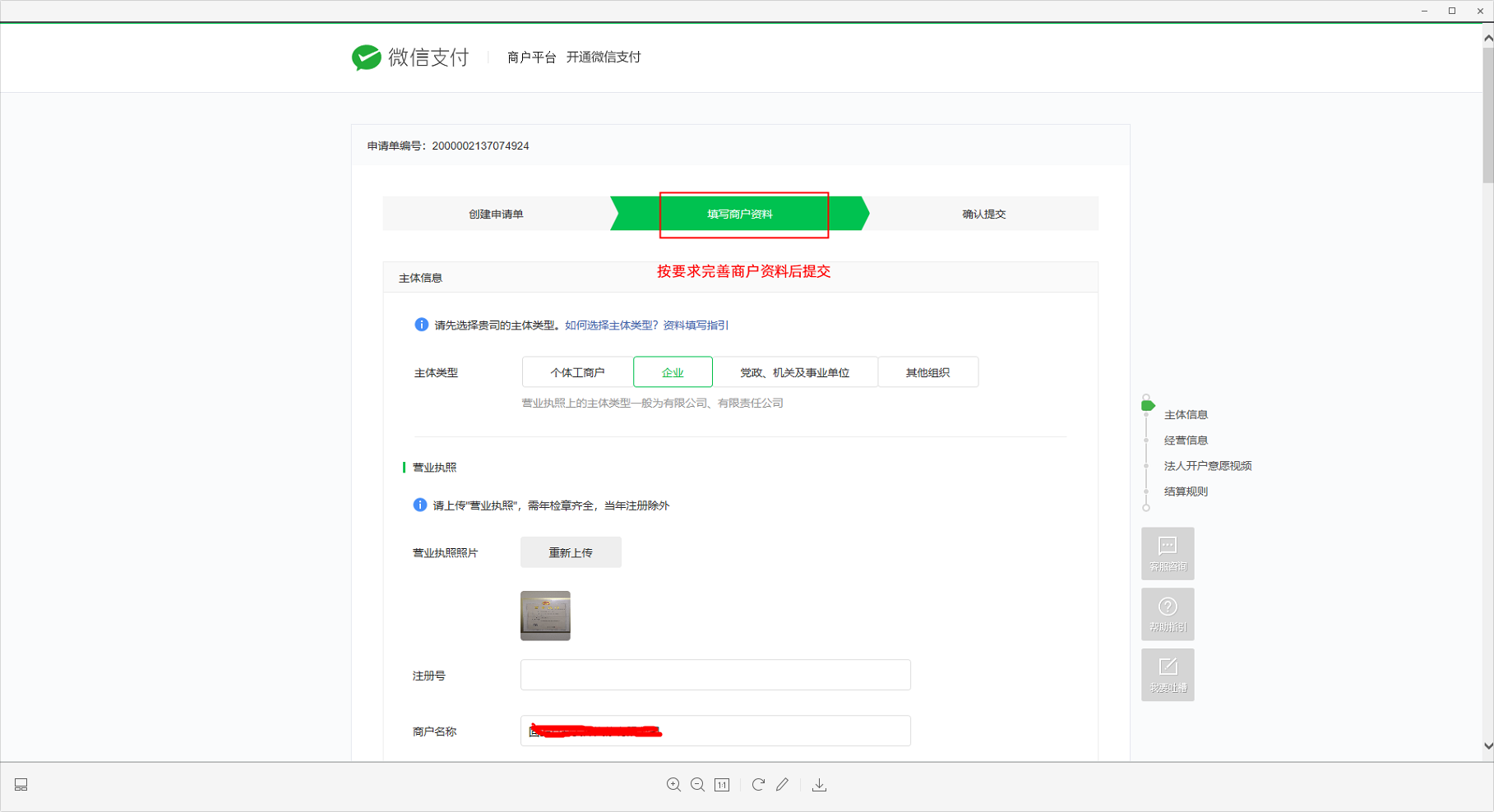Select 党政、机关及事业单位 entity type
The height and width of the screenshot is (812, 1494).
click(x=795, y=372)
